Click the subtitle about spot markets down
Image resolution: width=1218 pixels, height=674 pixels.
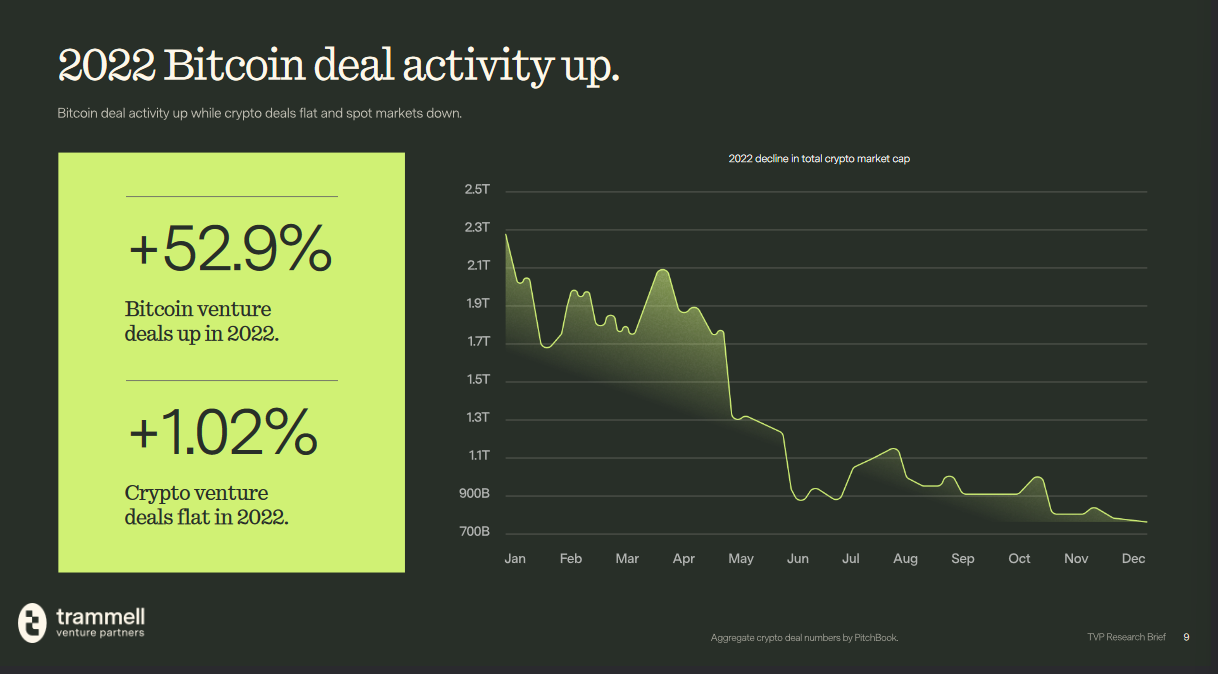click(x=260, y=113)
